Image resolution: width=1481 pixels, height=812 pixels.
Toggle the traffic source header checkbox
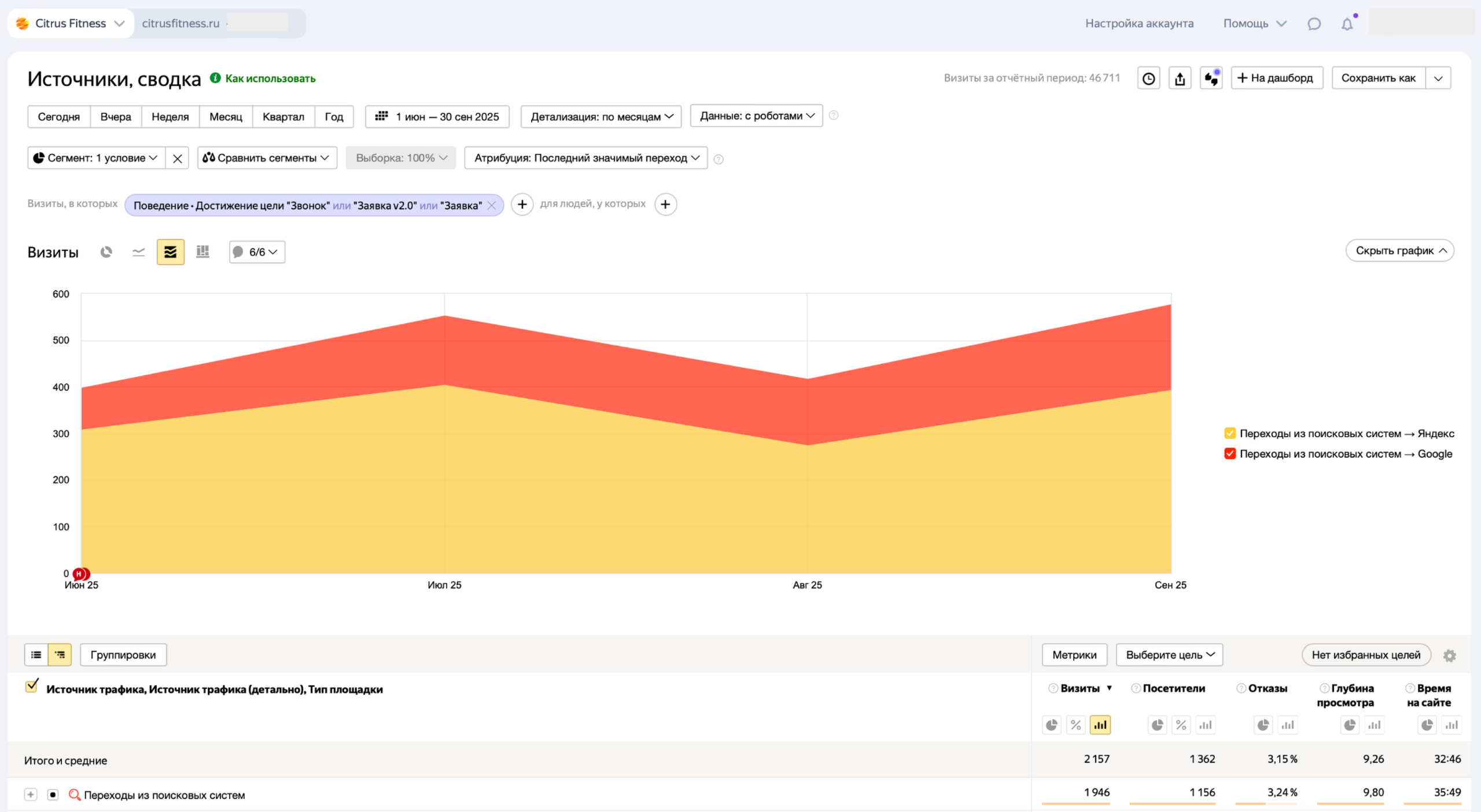32,686
